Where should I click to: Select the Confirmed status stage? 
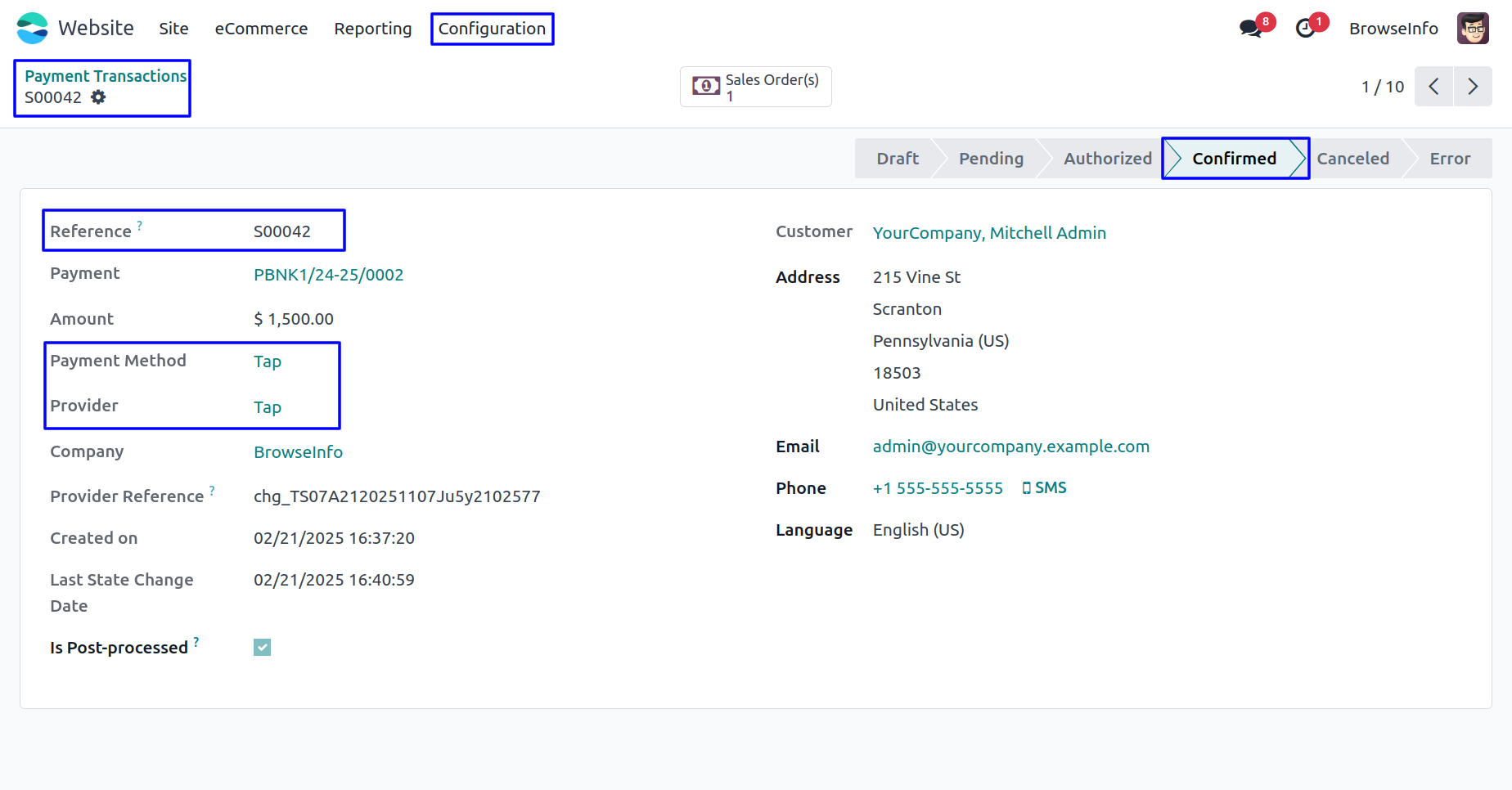pyautogui.click(x=1234, y=159)
